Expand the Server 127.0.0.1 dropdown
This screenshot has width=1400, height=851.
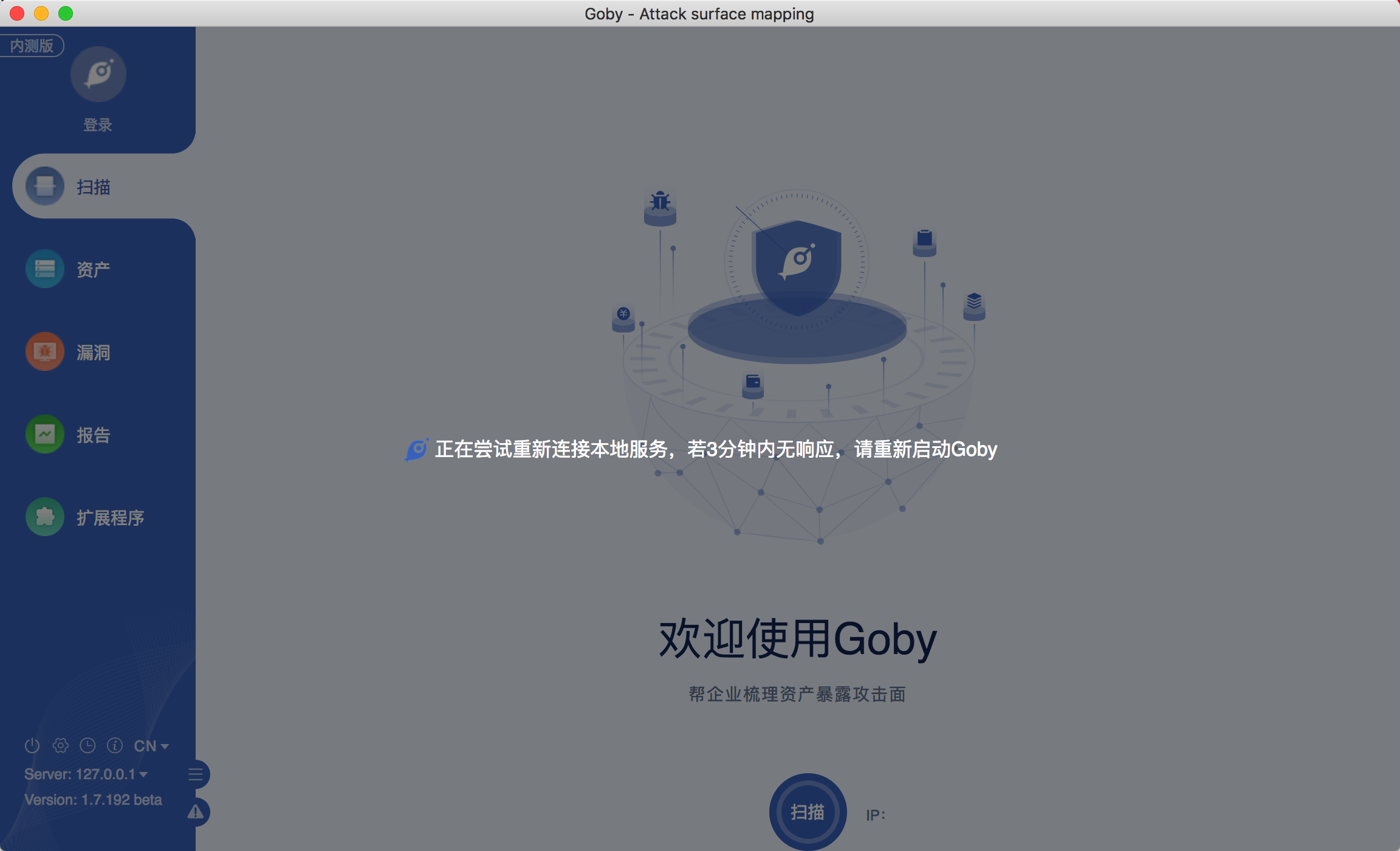[x=84, y=774]
